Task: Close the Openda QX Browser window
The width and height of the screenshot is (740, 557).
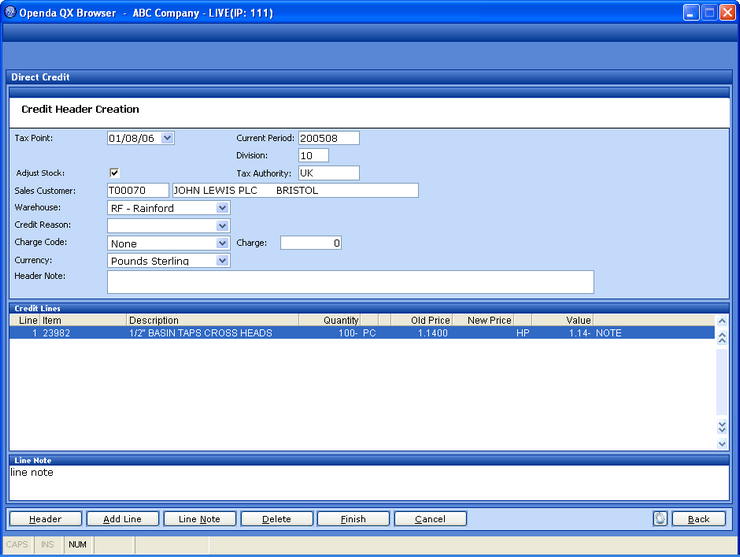Action: point(727,12)
